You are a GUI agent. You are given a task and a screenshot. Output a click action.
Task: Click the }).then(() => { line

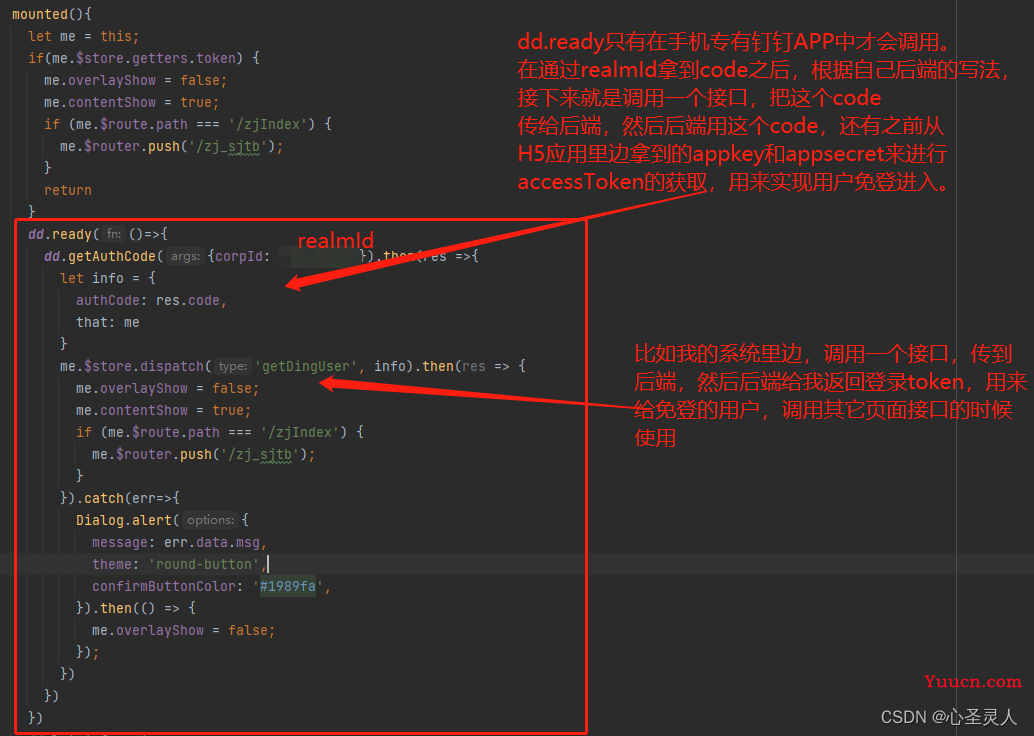136,608
